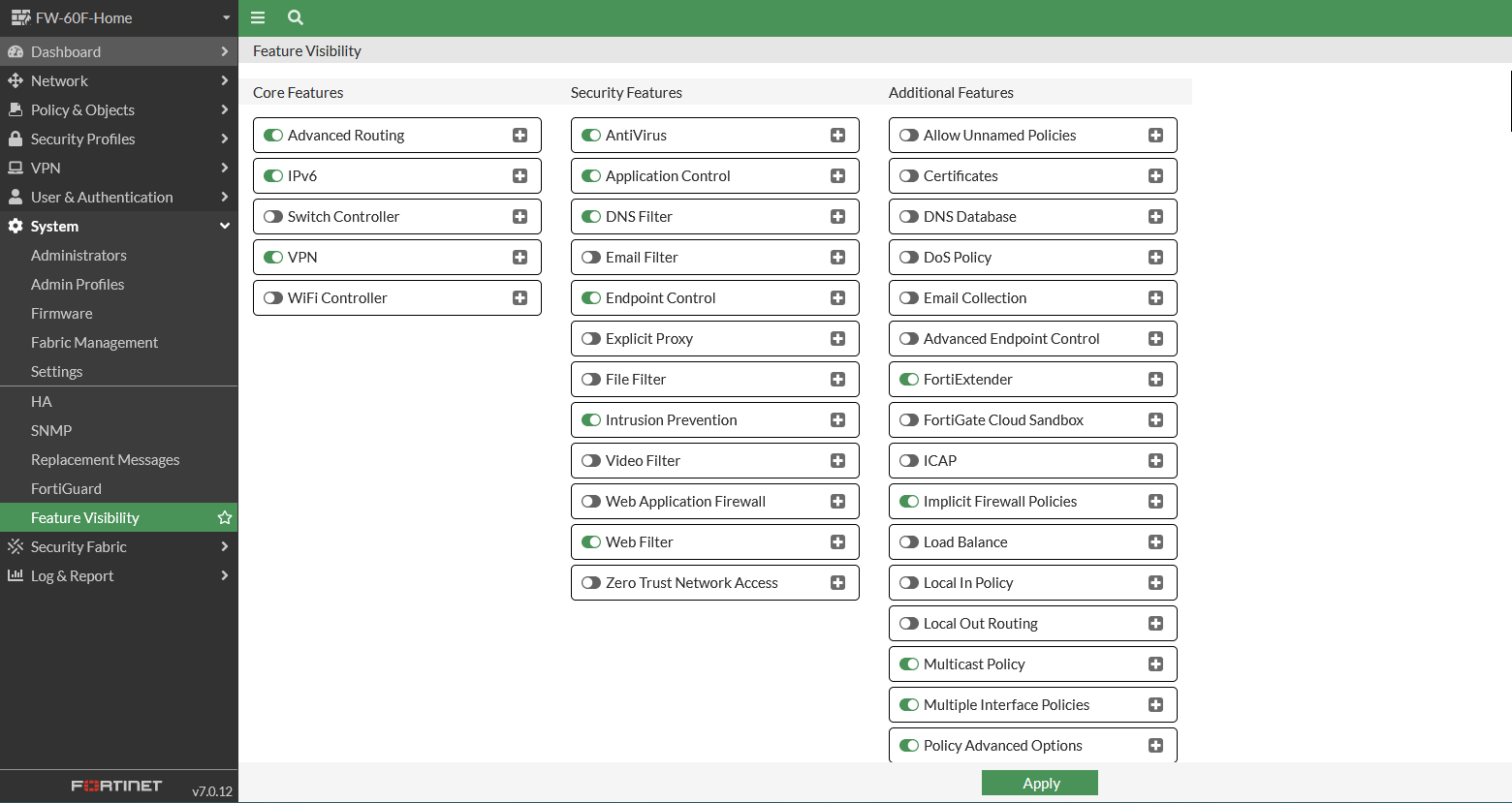Open the Administrators menu item
1512x803 pixels.
pyautogui.click(x=79, y=256)
